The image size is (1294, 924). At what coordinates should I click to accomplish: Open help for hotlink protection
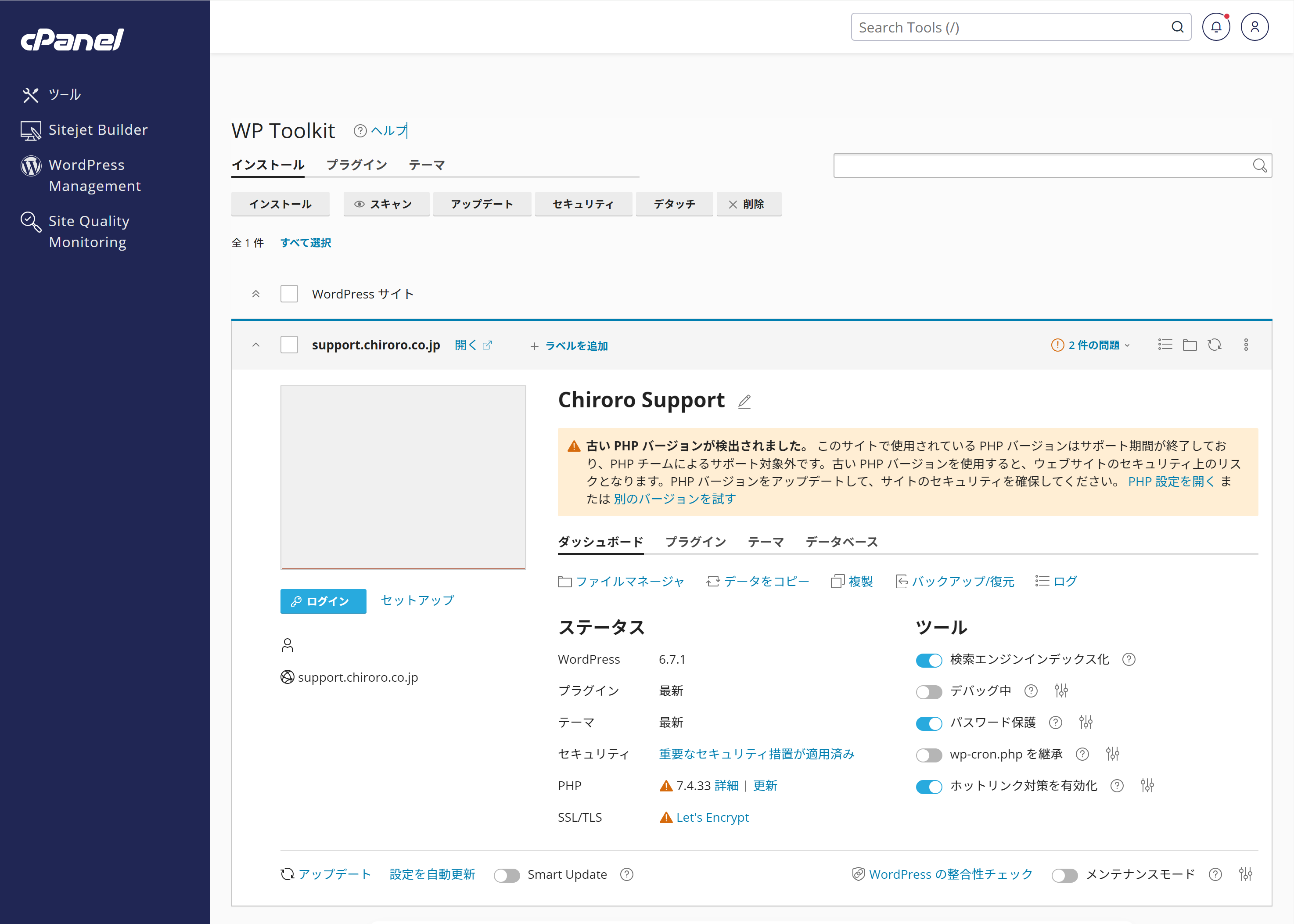pyautogui.click(x=1117, y=786)
